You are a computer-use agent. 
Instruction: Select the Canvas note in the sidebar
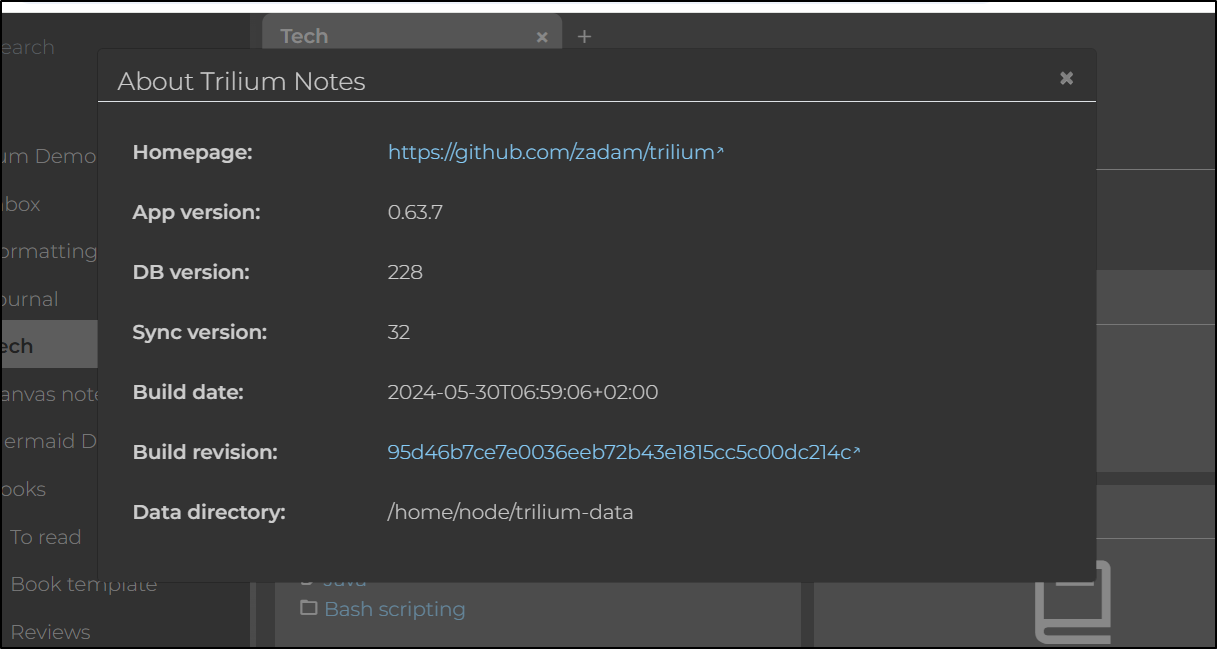(x=49, y=394)
